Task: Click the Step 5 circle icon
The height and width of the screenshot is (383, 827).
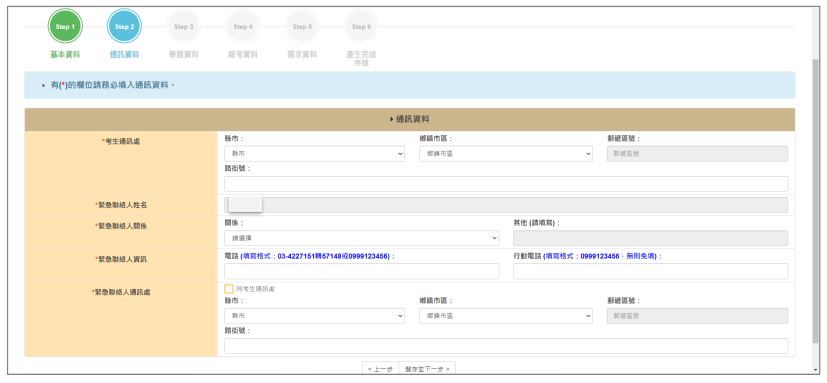Action: point(302,26)
